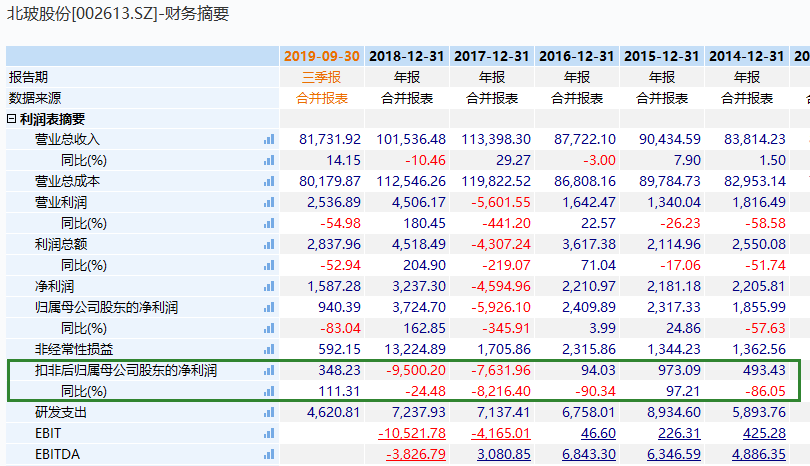
Task: Click the 数据来源 row label
Action: click(35, 98)
